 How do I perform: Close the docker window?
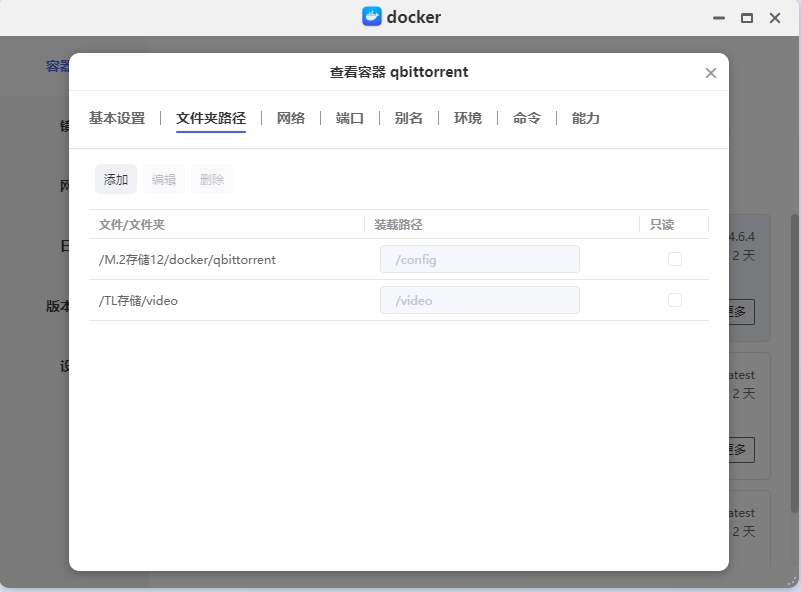[775, 18]
